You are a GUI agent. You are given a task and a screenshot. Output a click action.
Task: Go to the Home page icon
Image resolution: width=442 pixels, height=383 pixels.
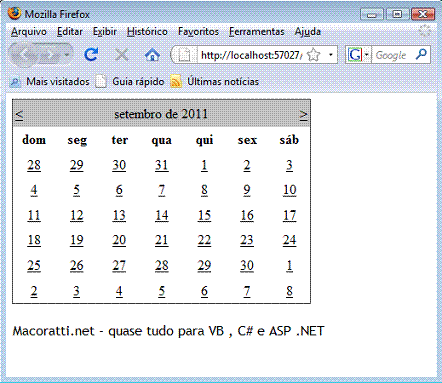pyautogui.click(x=152, y=55)
